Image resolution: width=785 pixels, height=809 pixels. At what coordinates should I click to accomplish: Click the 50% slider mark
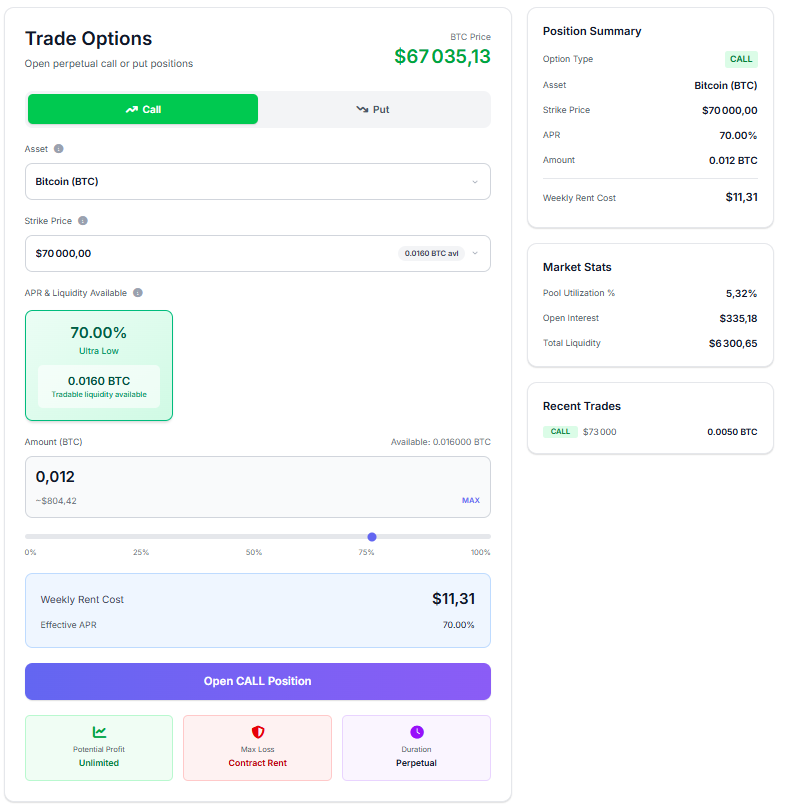(x=254, y=552)
